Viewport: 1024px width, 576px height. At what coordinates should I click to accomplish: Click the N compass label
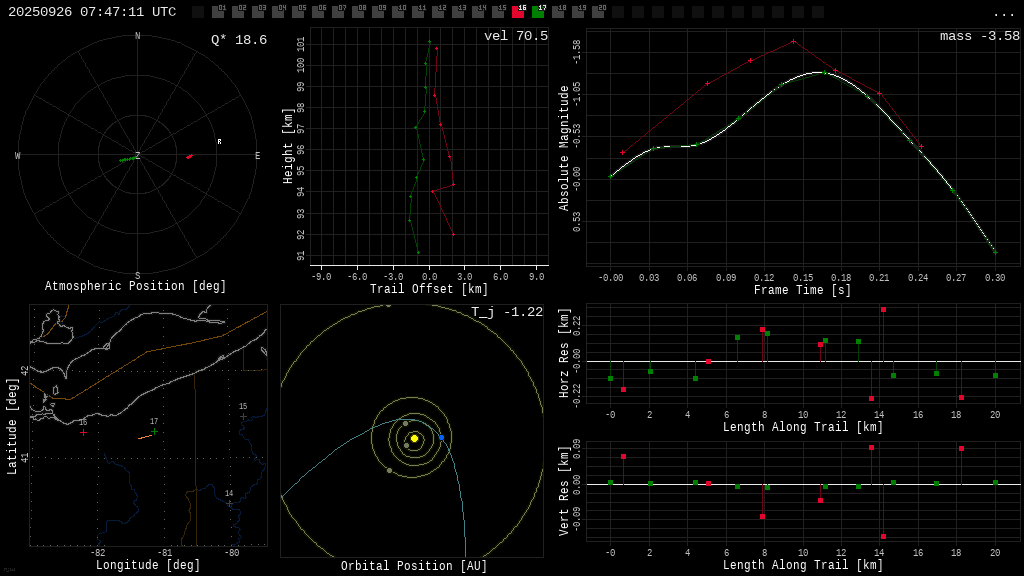tap(137, 36)
